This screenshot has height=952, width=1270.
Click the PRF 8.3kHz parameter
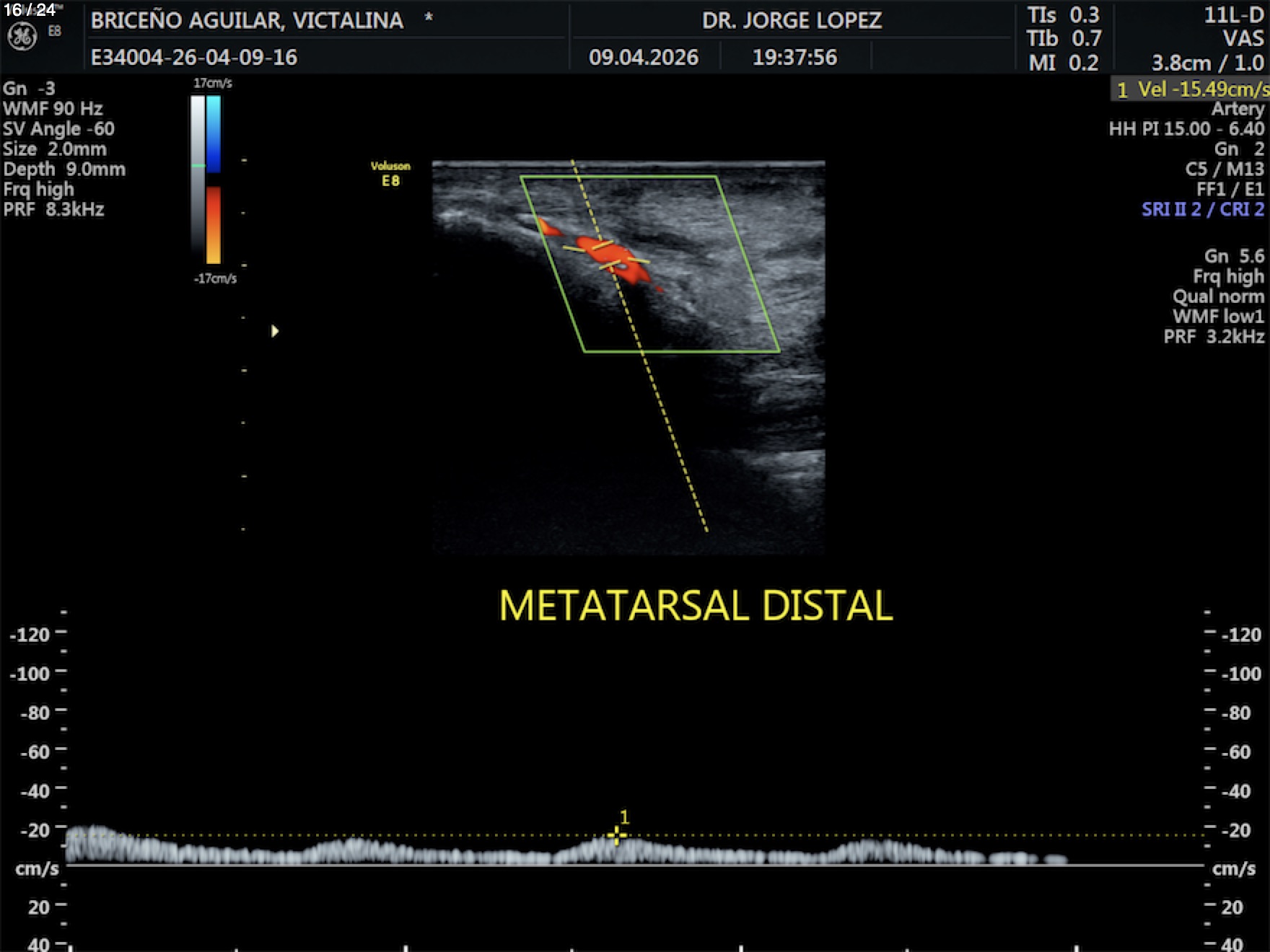pyautogui.click(x=53, y=210)
